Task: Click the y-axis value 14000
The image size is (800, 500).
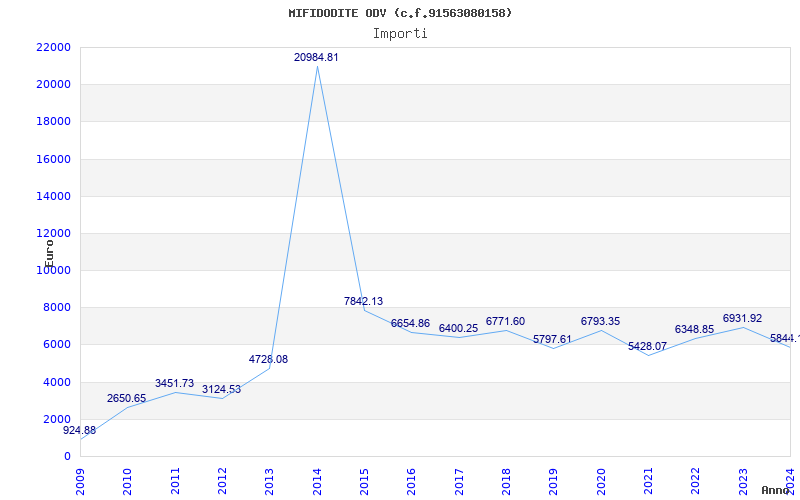Action: click(53, 196)
